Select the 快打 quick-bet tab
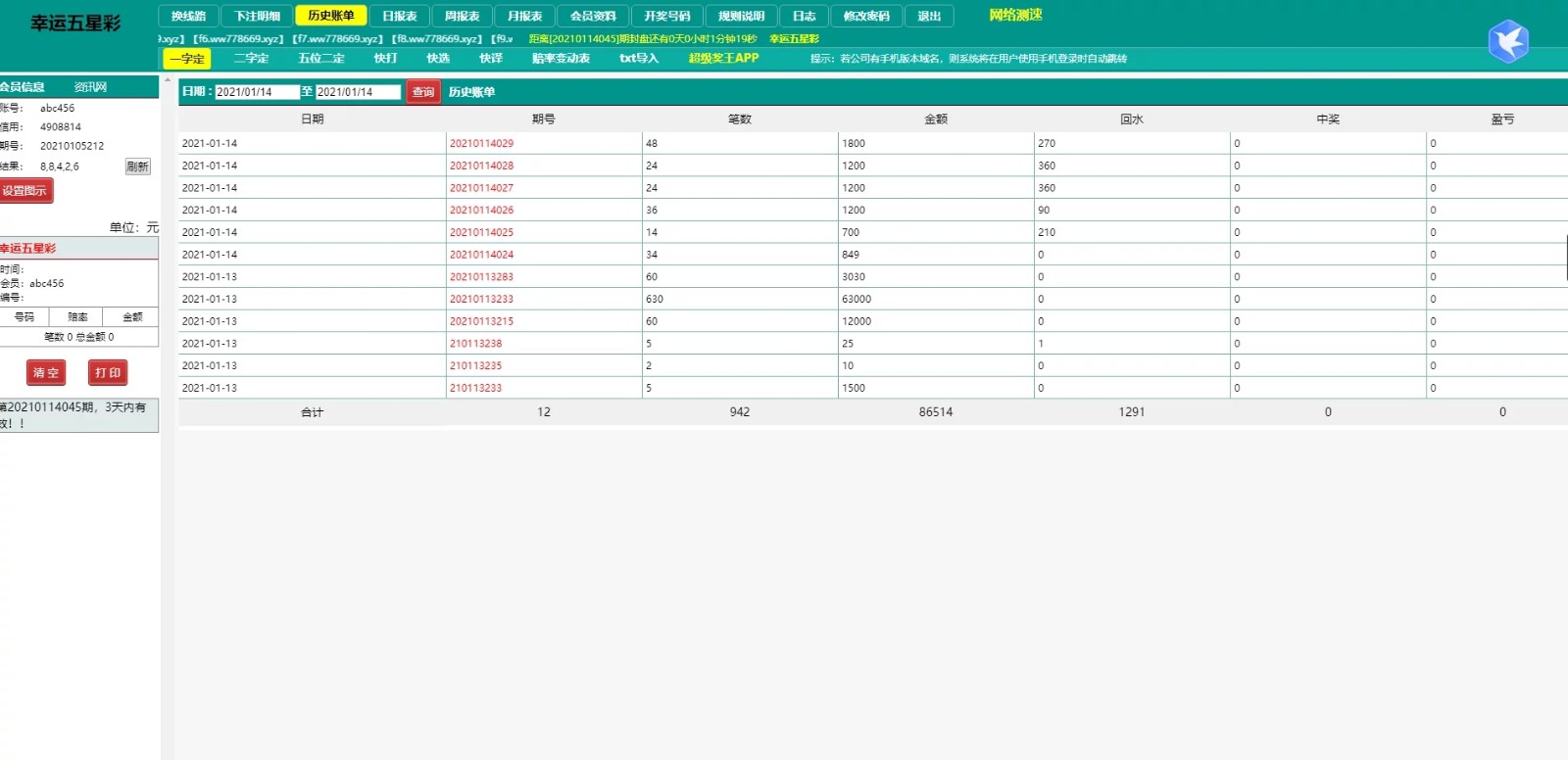Viewport: 1568px width, 760px height. coord(385,59)
